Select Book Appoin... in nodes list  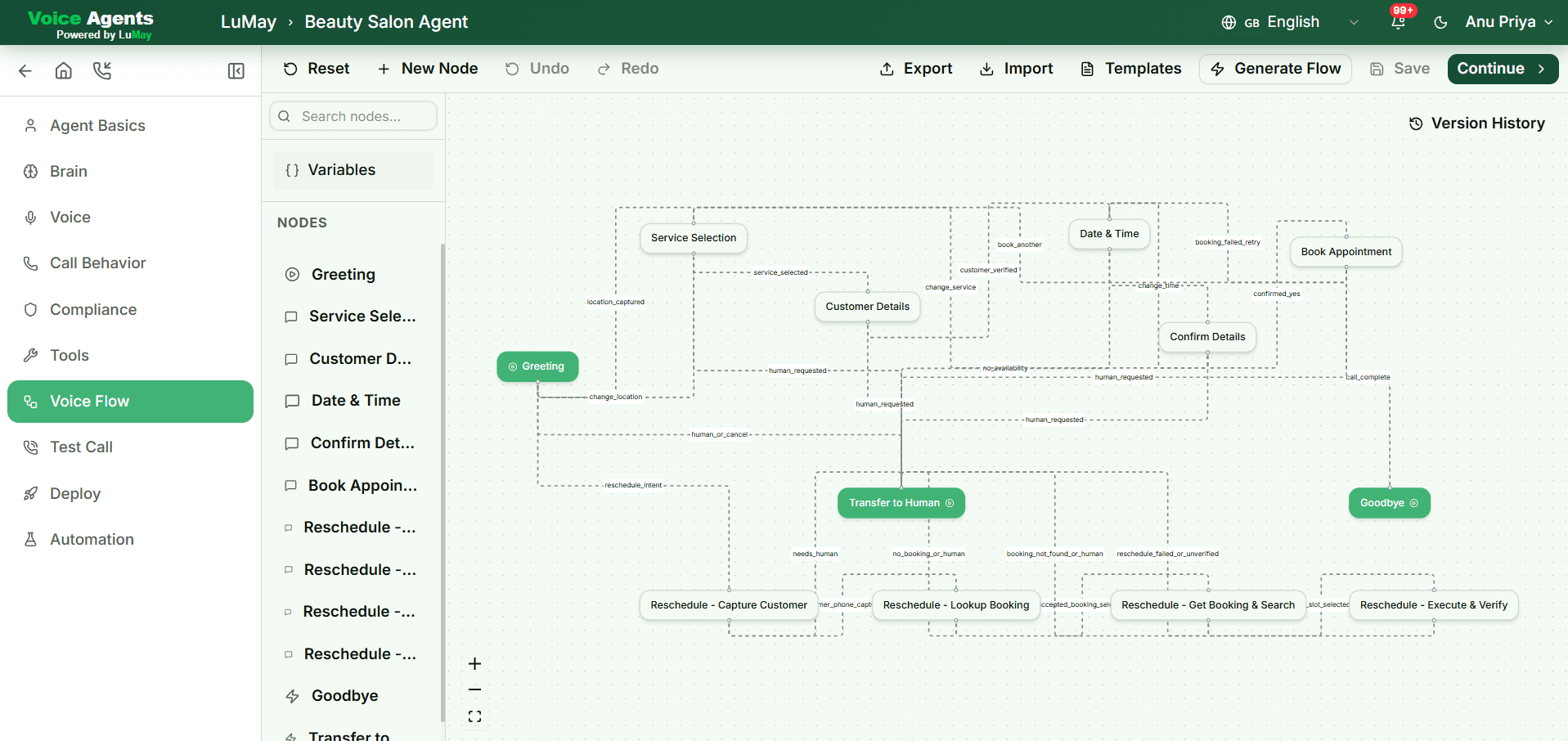tap(353, 486)
